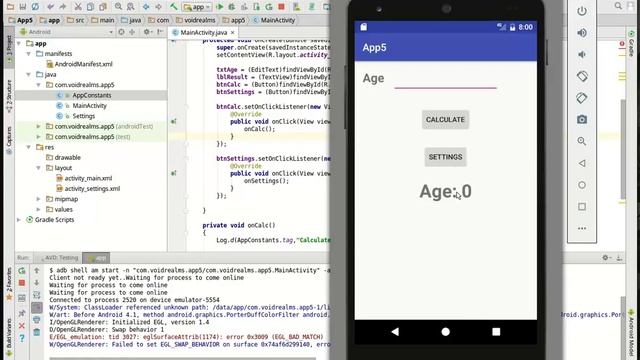This screenshot has height=360, width=640.
Task: Tap the emulator Overview square button
Action: (496, 332)
